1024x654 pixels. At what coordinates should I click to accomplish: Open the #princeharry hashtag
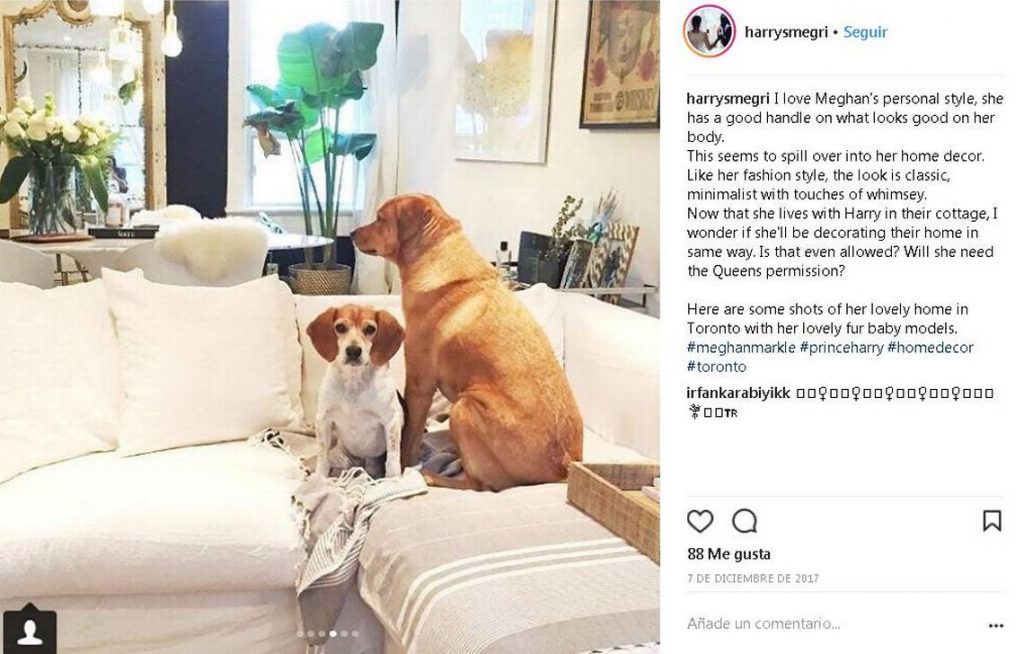click(842, 348)
